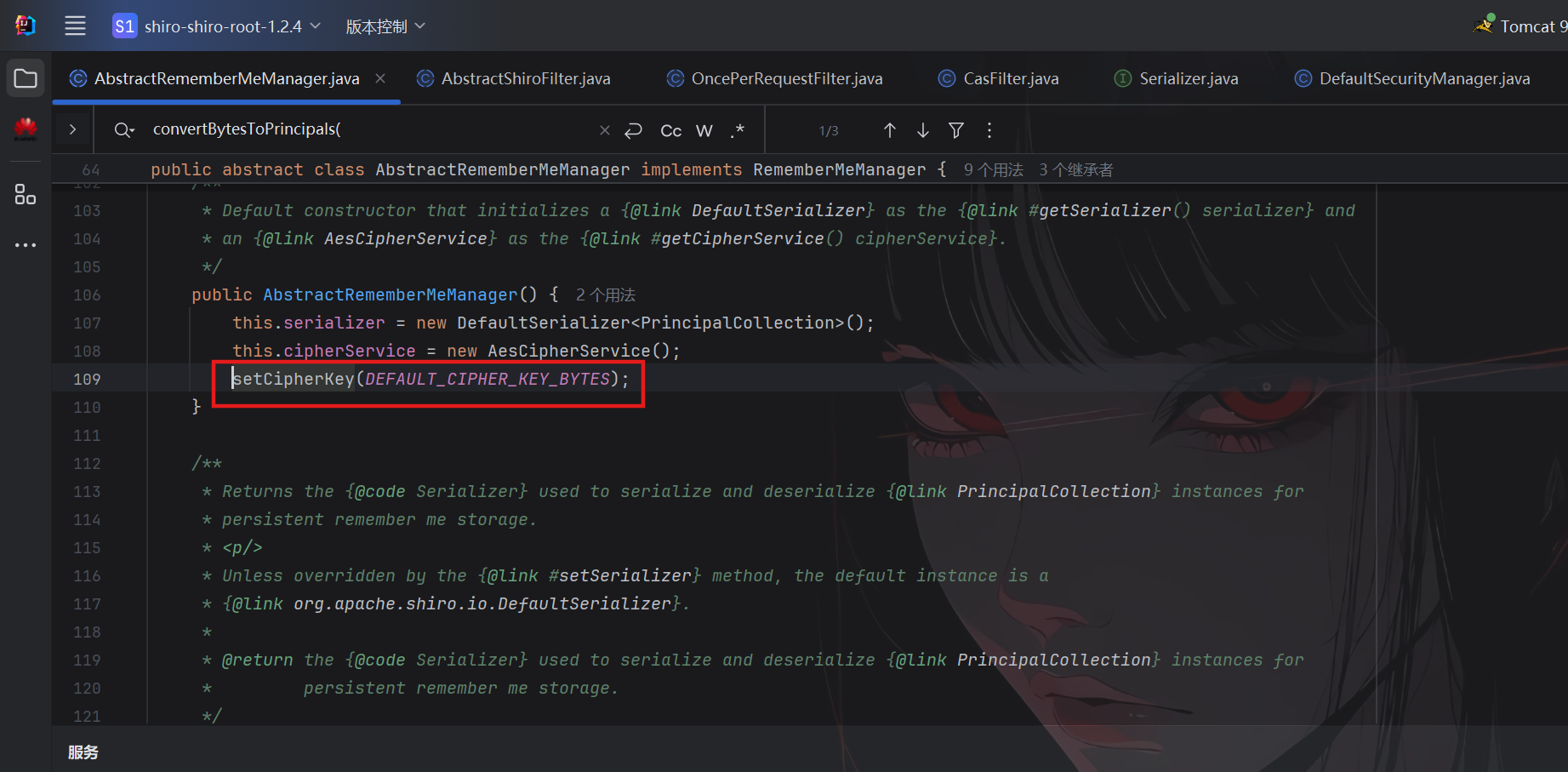Click the IntelliJ IDEA logo icon

tap(26, 26)
